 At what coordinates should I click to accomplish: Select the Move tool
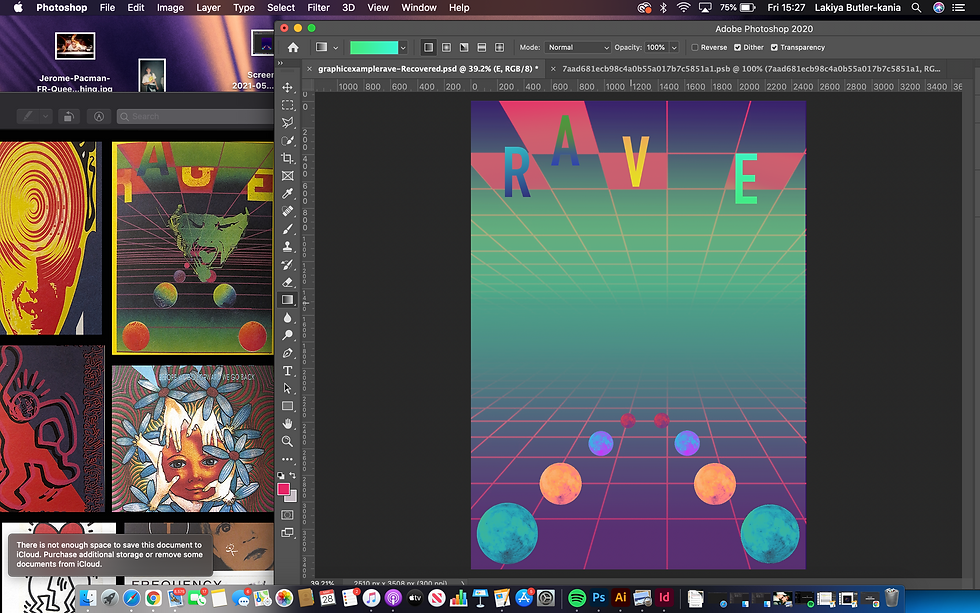tap(288, 87)
